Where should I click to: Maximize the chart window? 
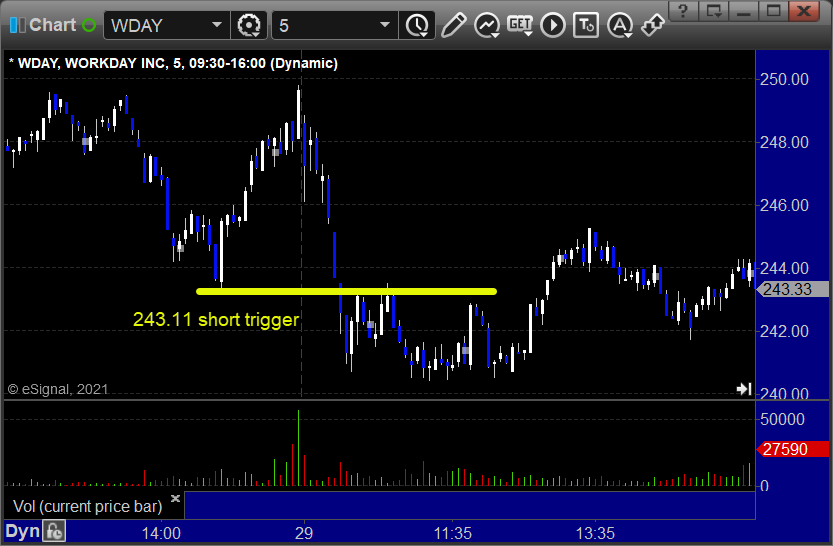774,11
